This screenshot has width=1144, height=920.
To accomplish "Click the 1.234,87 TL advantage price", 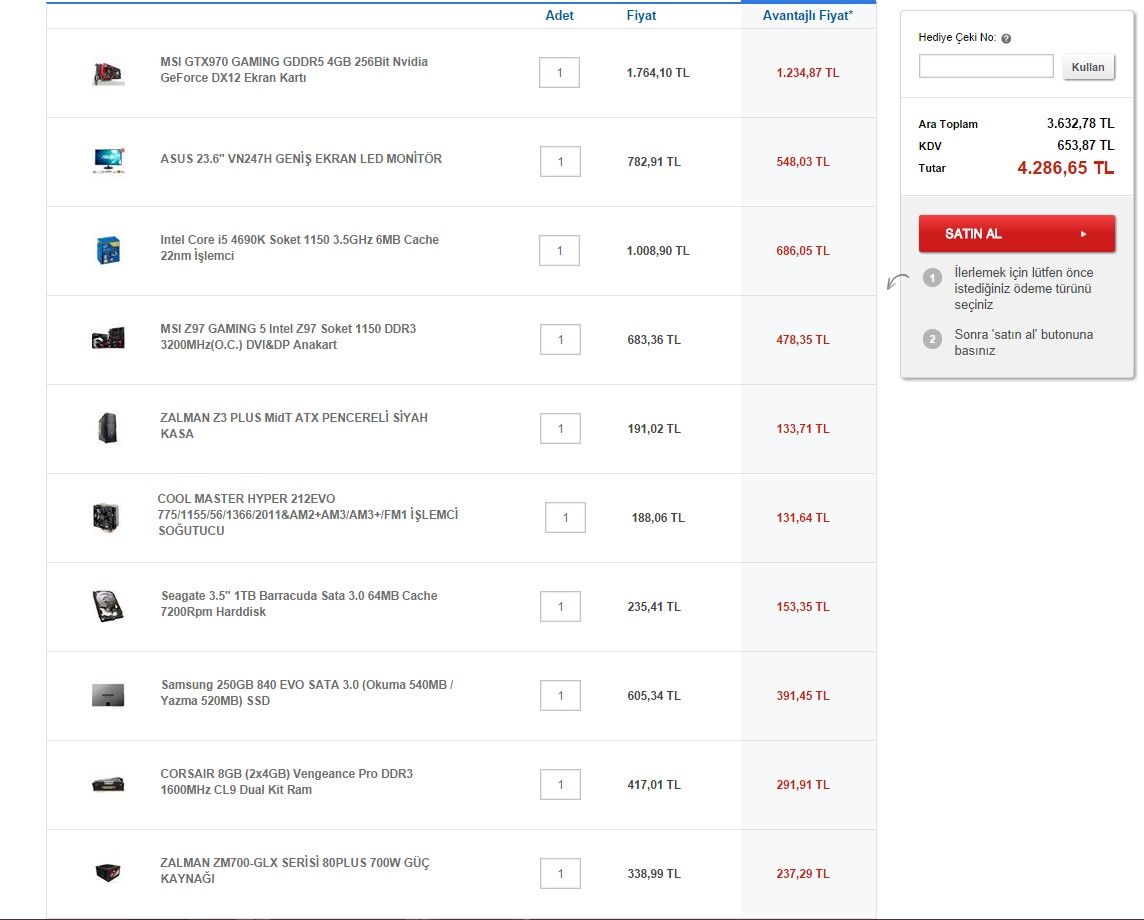I will [x=808, y=73].
